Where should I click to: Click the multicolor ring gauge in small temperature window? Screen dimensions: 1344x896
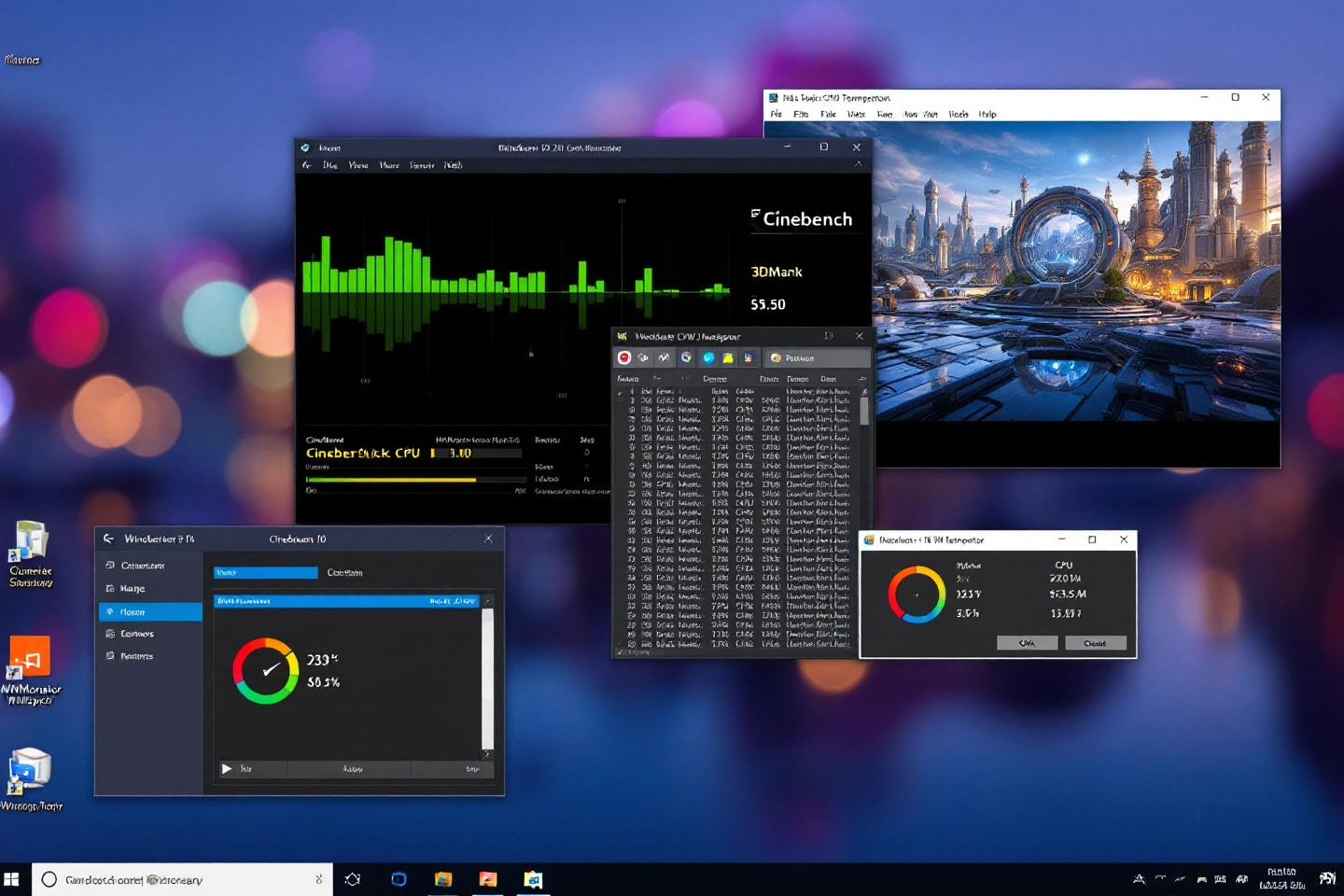pyautogui.click(x=917, y=595)
